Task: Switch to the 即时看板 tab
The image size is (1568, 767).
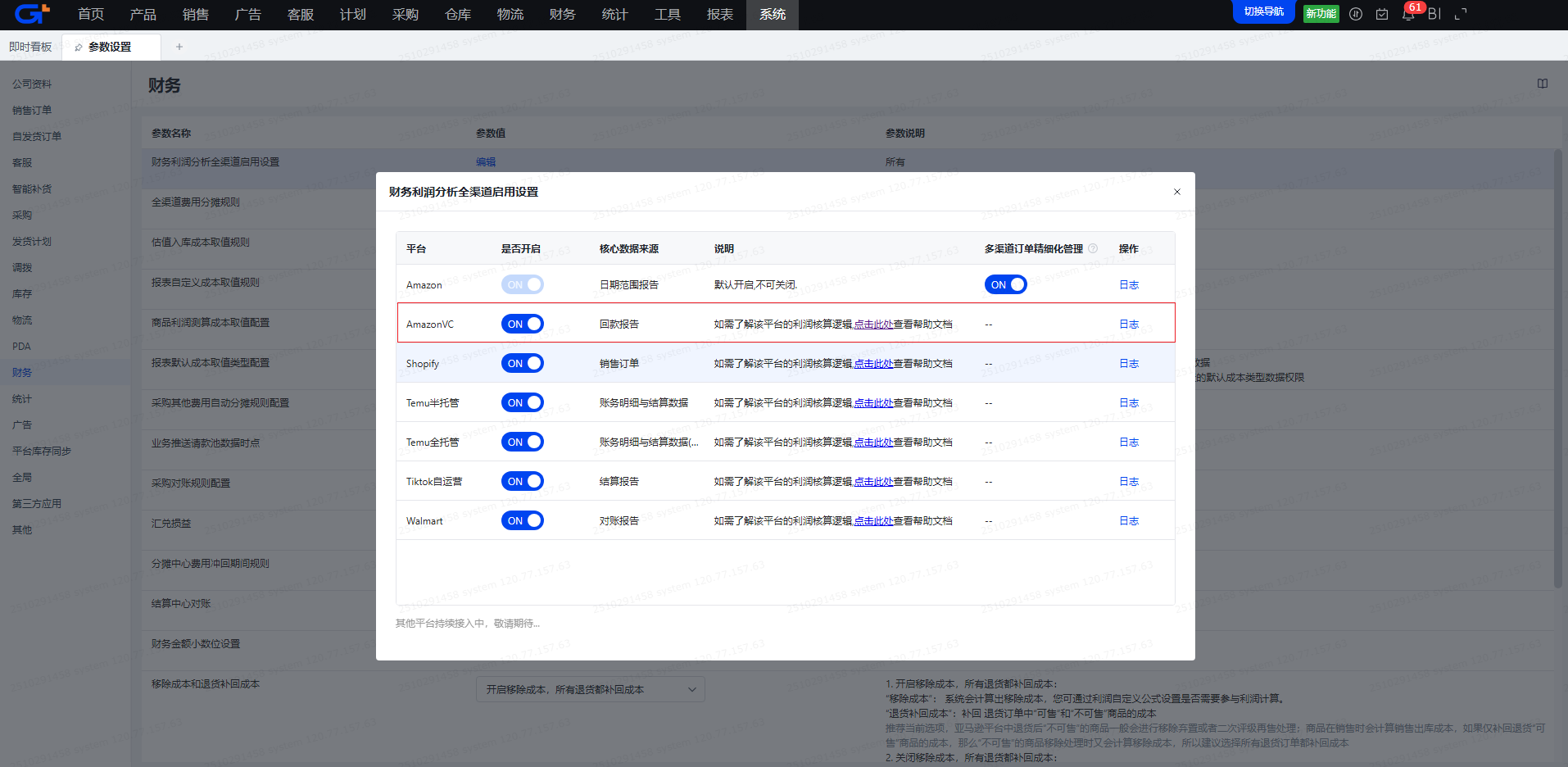Action: click(30, 47)
